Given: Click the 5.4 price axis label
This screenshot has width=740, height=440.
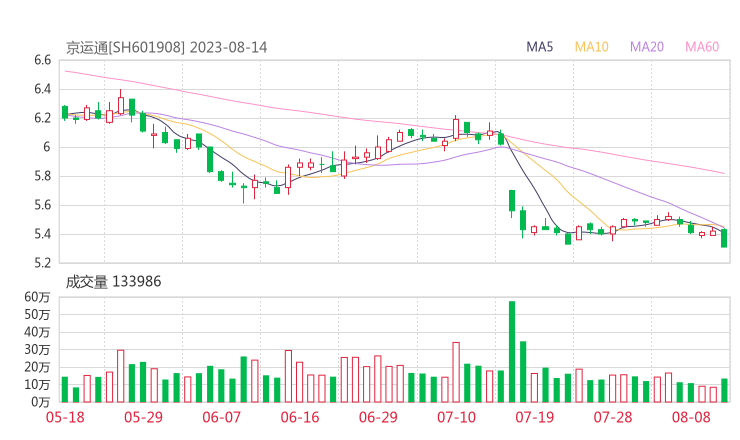Looking at the screenshot, I should (42, 234).
